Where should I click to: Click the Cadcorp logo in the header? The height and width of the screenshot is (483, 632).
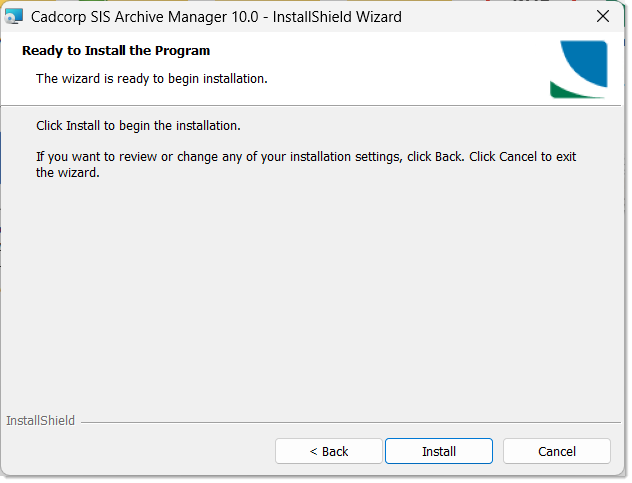(x=578, y=69)
